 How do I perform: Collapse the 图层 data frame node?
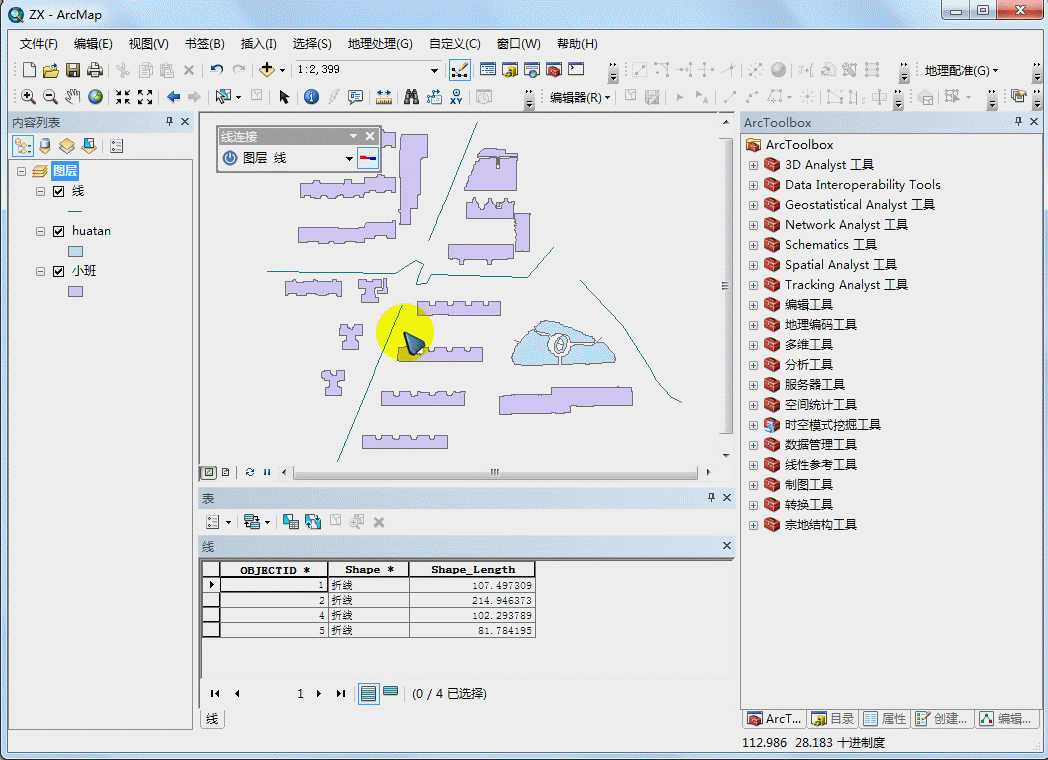pyautogui.click(x=21, y=171)
